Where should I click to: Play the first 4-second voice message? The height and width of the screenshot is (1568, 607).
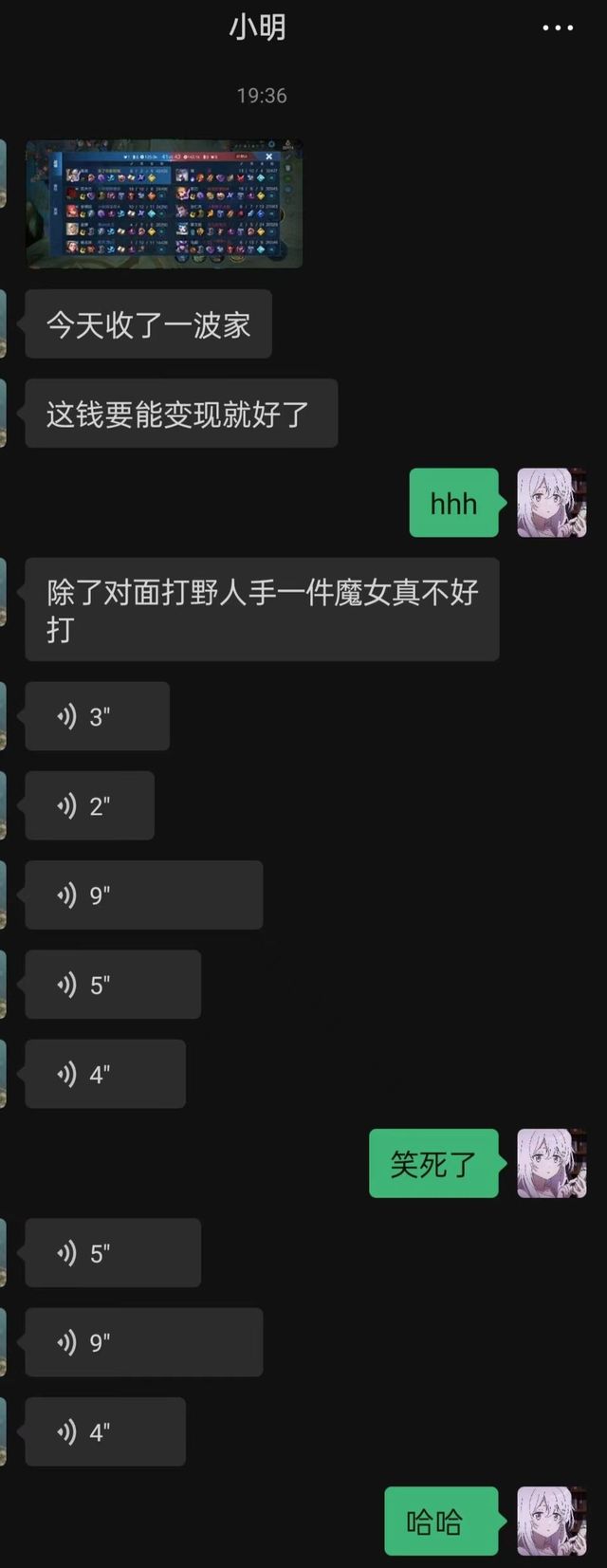pyautogui.click(x=105, y=1074)
